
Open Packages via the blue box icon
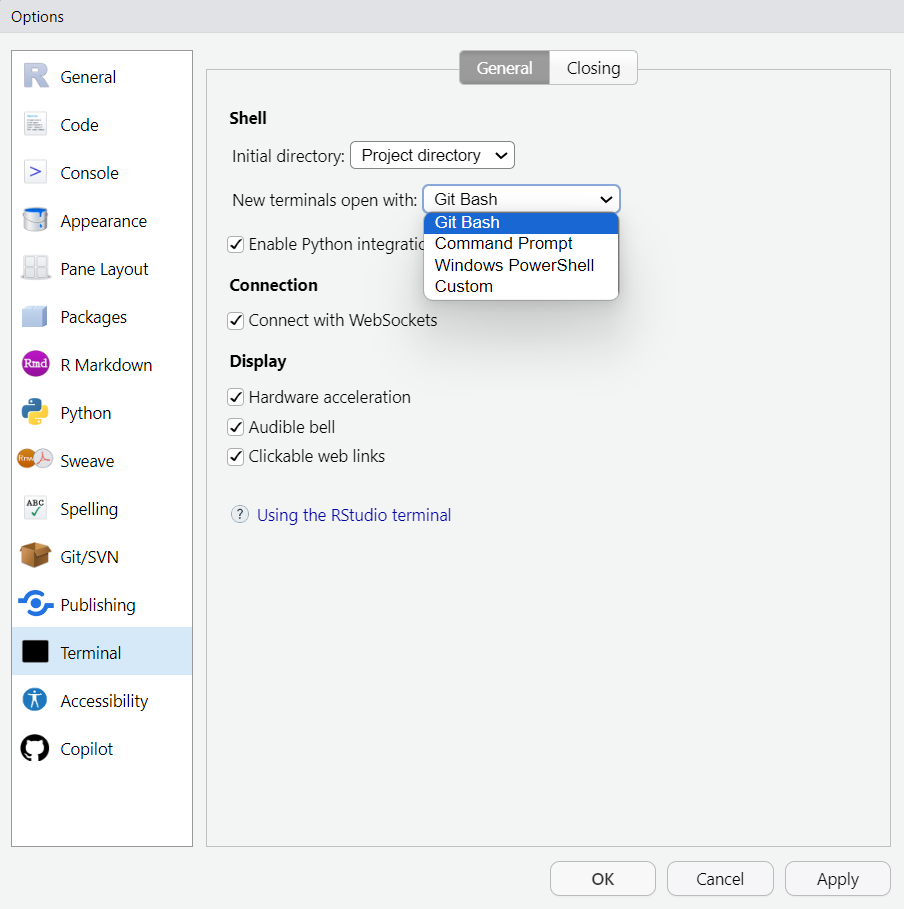click(x=35, y=317)
